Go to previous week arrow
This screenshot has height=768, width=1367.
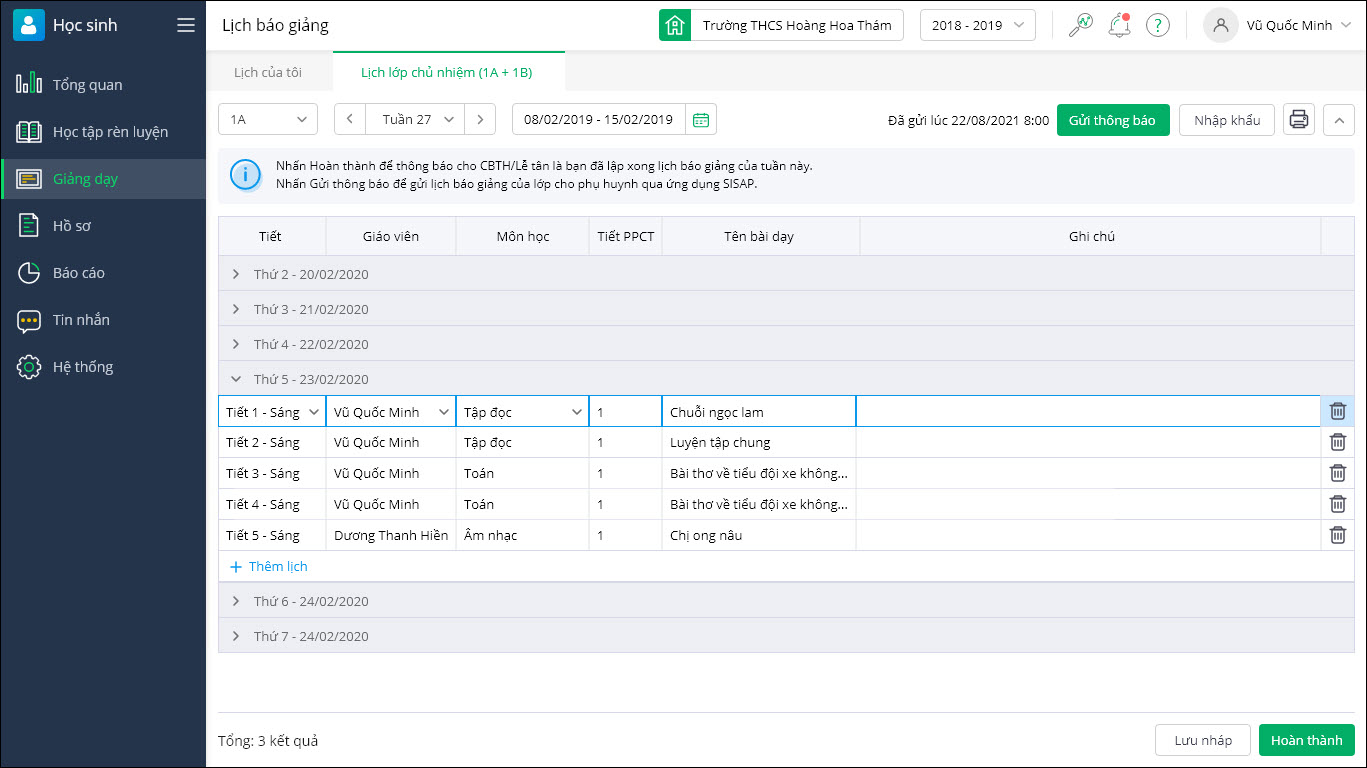pos(350,120)
